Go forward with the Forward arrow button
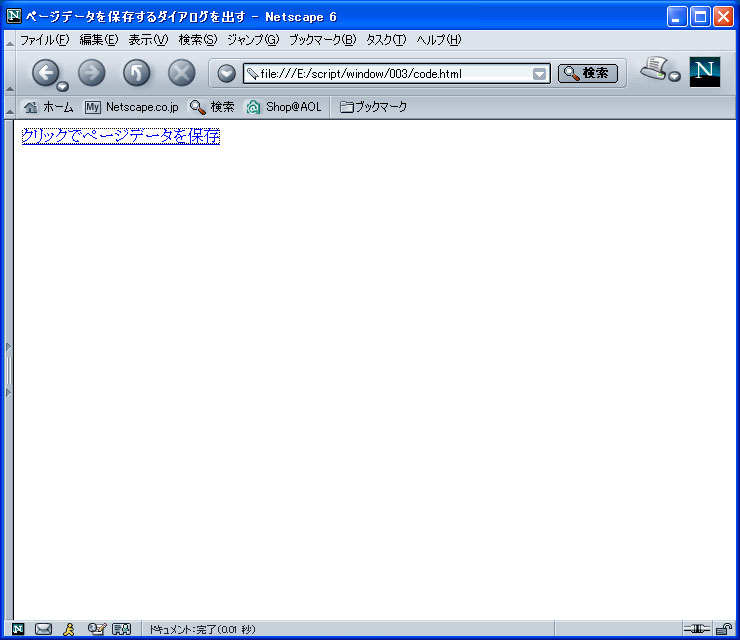Screen dimensions: 740x640 pyautogui.click(x=92, y=73)
